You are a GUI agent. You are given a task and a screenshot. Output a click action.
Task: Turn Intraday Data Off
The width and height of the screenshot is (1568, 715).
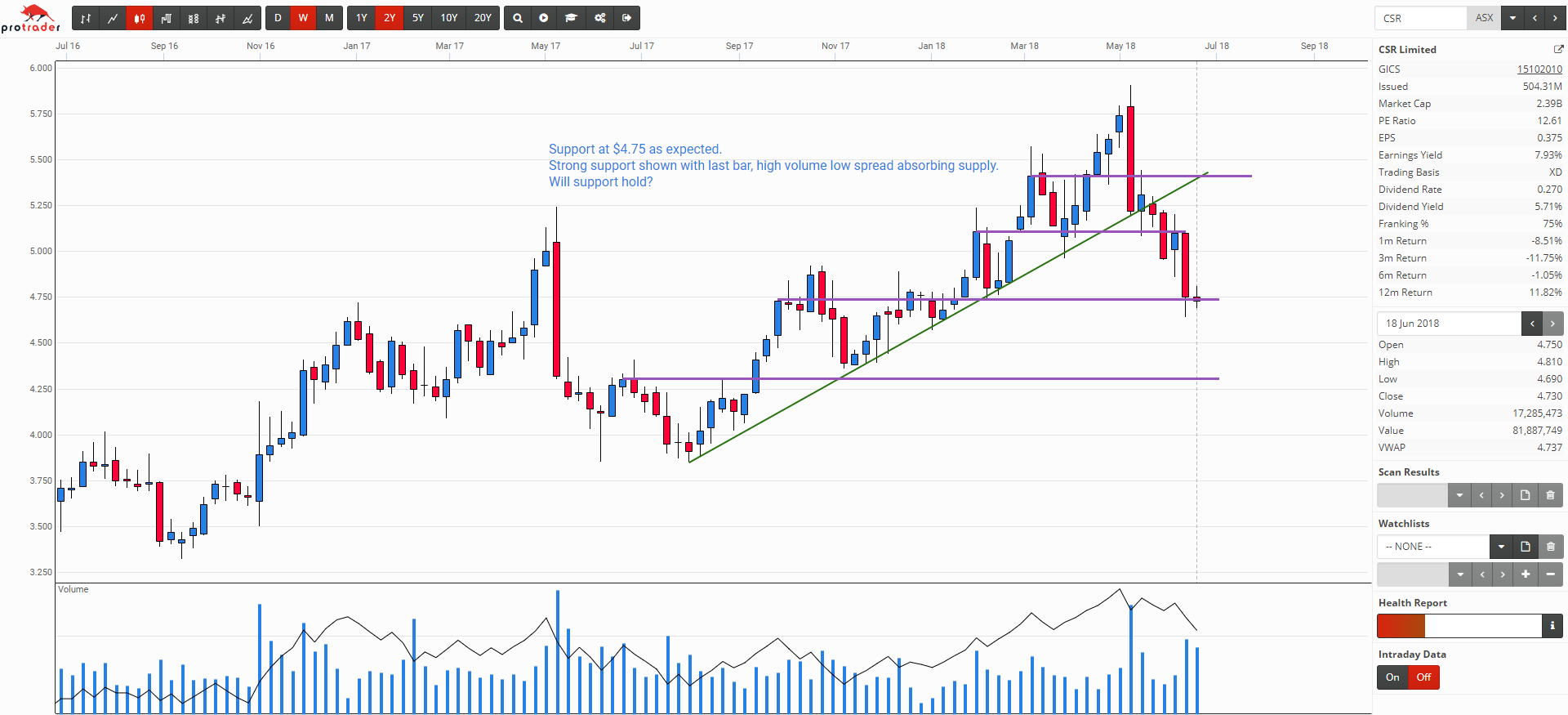click(x=1423, y=677)
